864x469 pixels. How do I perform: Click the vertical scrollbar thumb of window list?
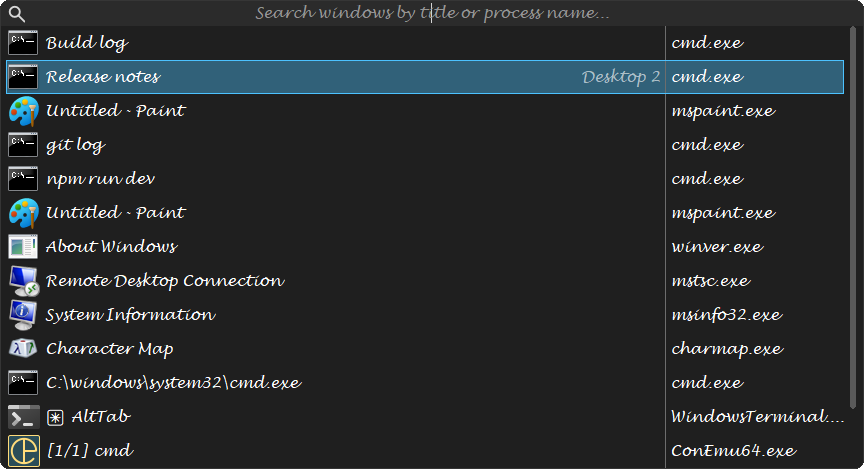[854, 218]
